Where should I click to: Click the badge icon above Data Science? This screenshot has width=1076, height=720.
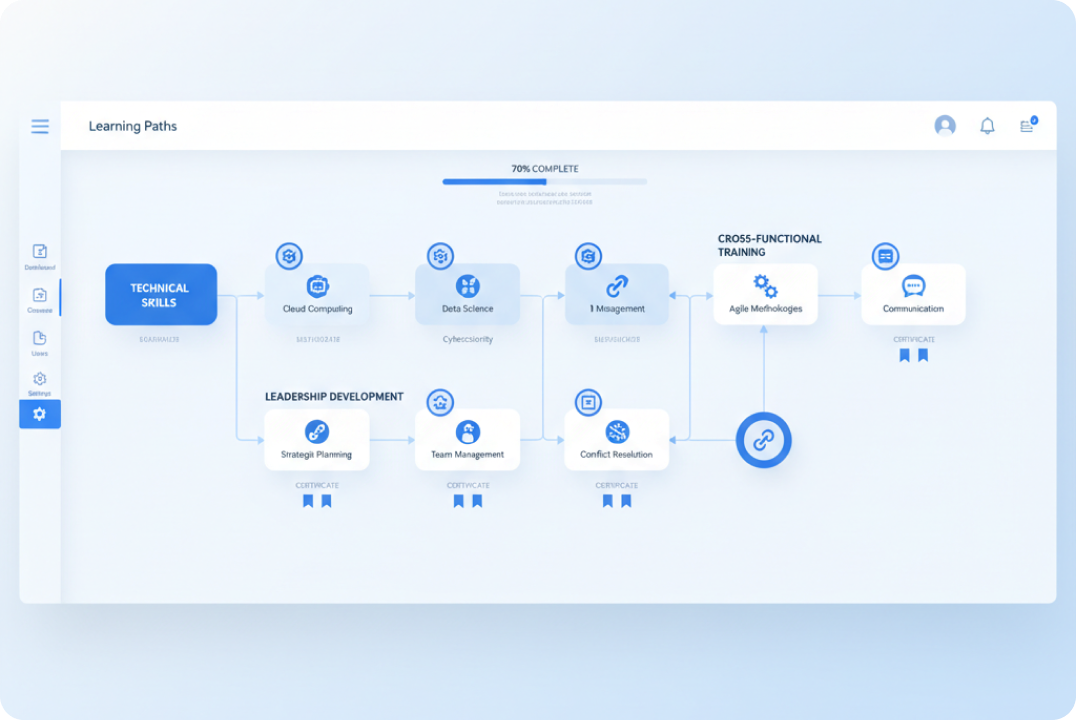(x=440, y=256)
